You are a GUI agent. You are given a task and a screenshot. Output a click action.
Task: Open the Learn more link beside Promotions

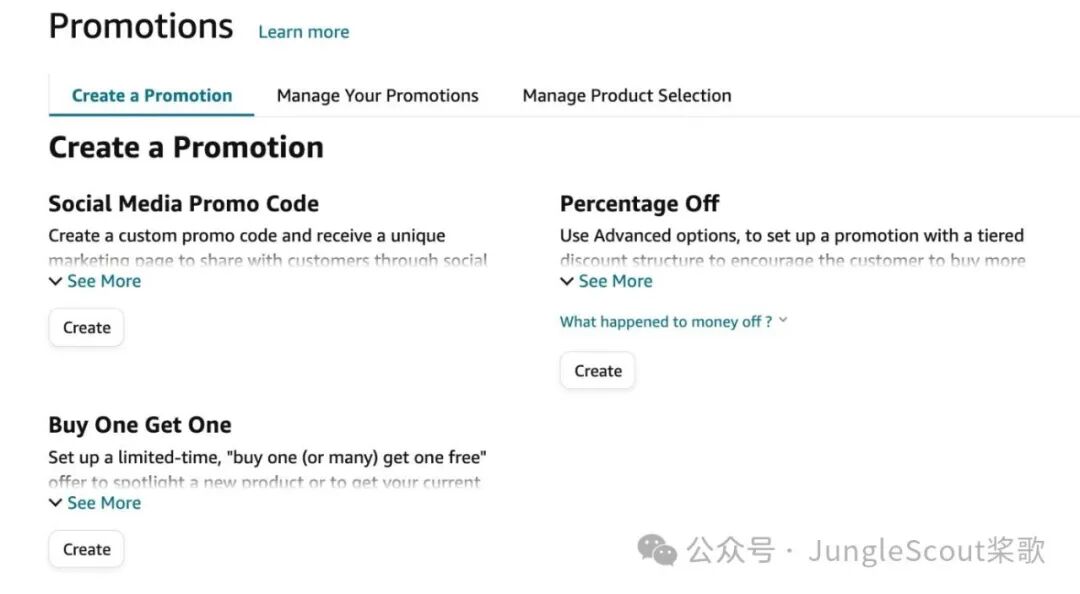click(303, 32)
